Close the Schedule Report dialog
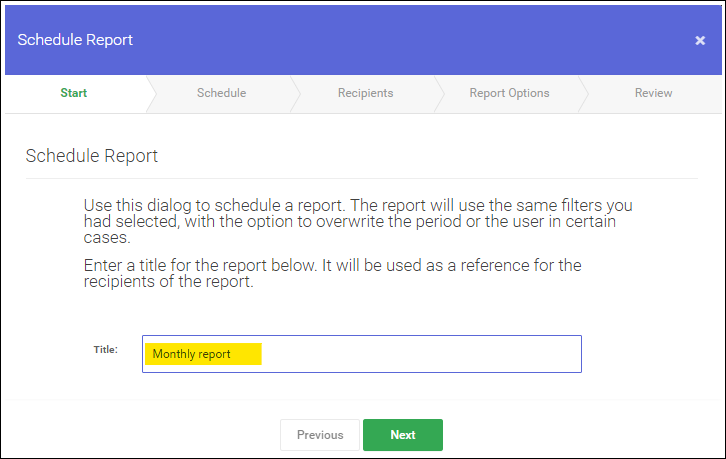Screen dimensions: 726x459 tap(700, 40)
